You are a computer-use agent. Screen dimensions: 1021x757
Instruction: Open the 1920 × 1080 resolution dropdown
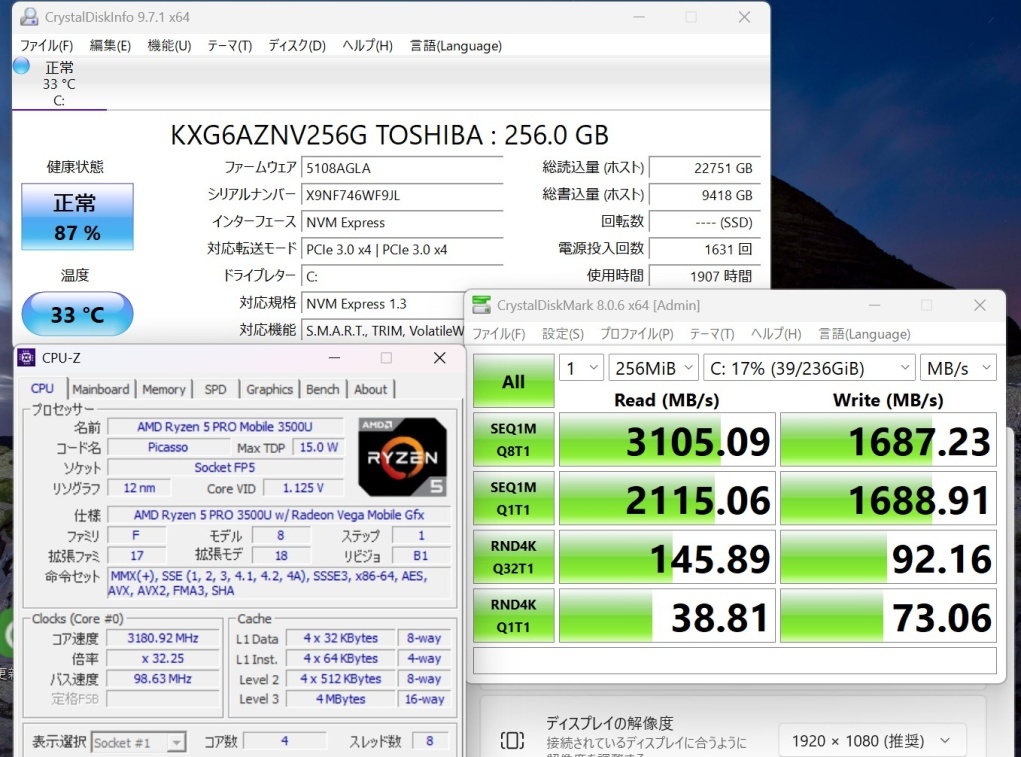click(x=872, y=740)
